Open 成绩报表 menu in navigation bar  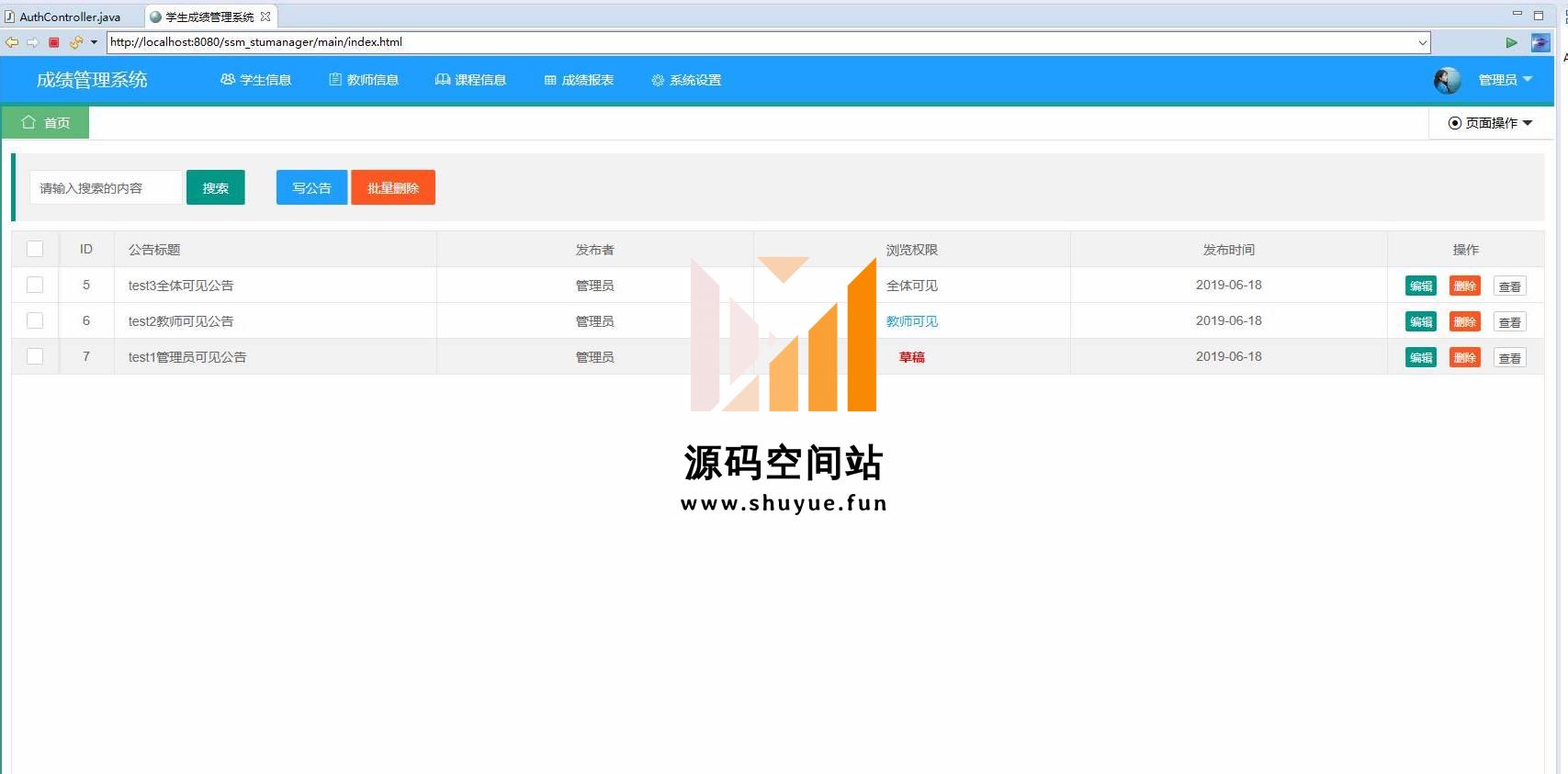(579, 80)
